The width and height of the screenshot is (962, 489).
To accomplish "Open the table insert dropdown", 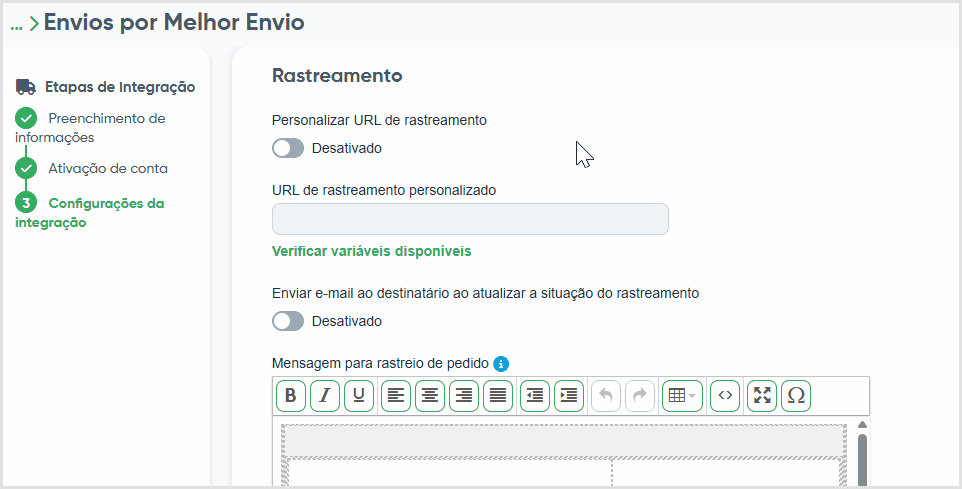I will pos(682,396).
